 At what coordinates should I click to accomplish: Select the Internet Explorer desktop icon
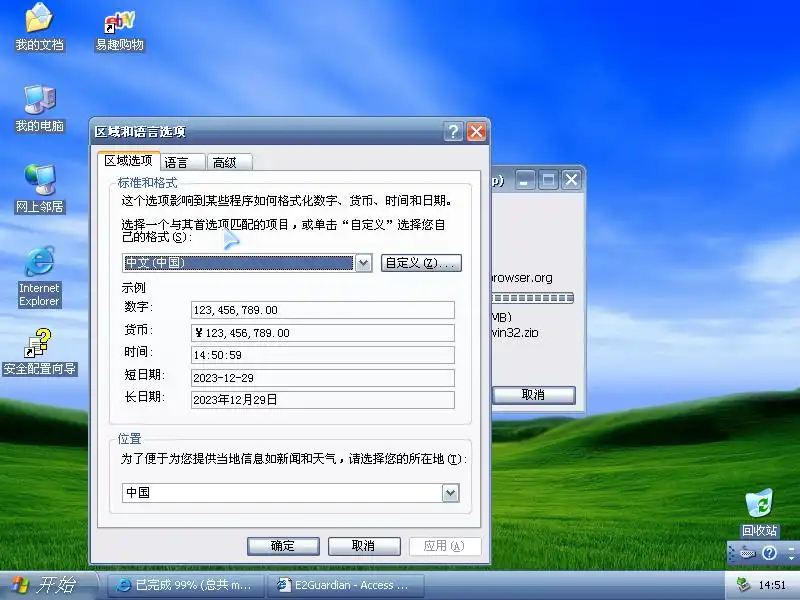click(x=39, y=277)
